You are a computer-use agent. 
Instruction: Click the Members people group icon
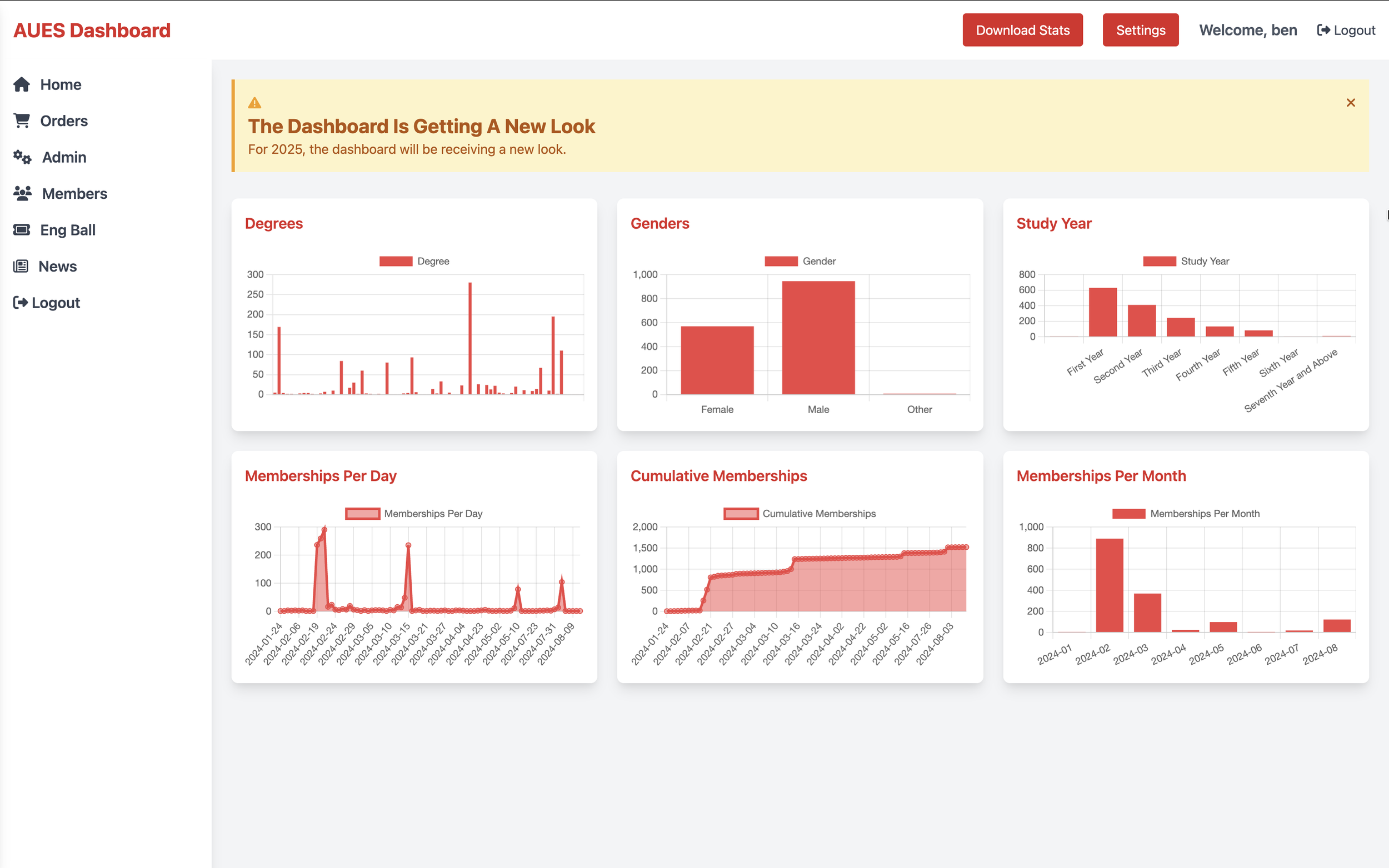22,193
